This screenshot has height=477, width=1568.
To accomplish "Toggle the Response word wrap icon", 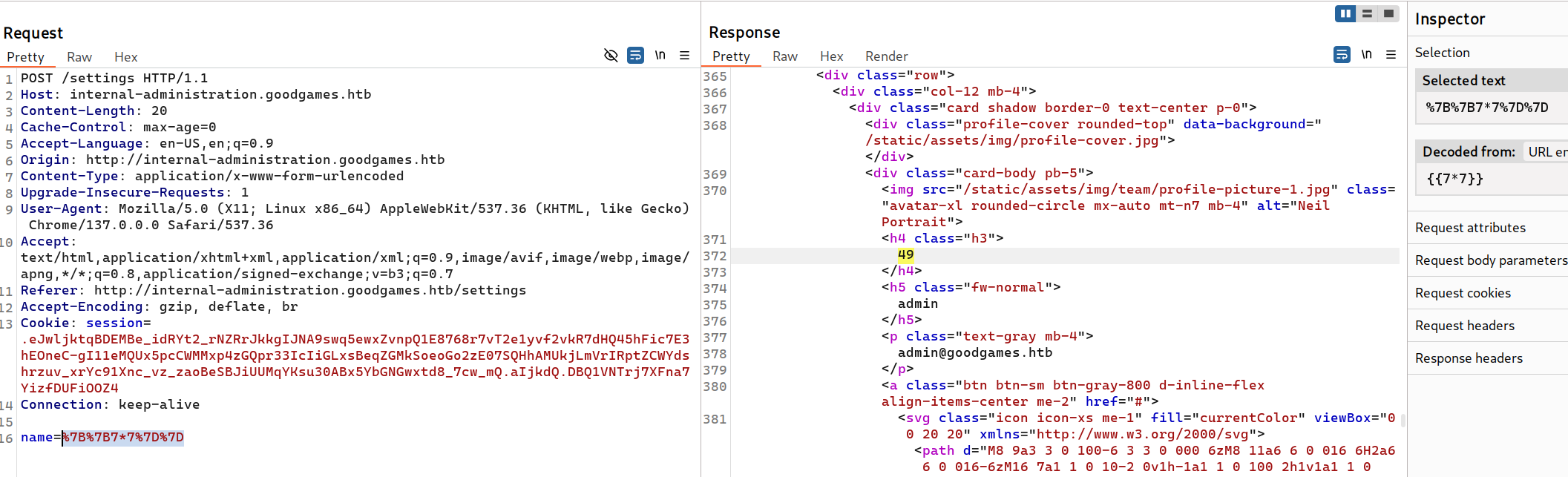I will click(x=1342, y=55).
